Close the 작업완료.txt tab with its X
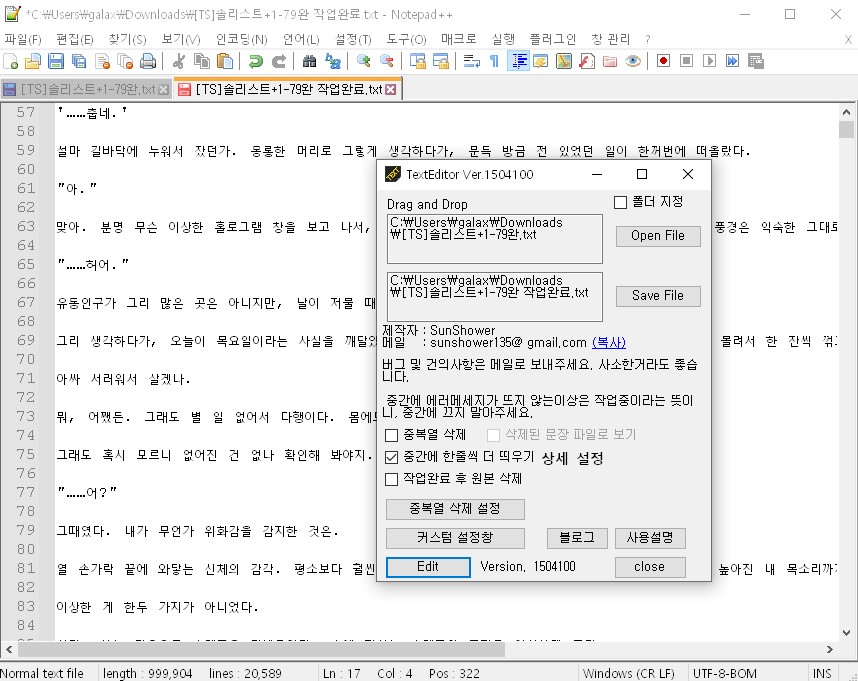Screen dimensions: 858x681 390,90
